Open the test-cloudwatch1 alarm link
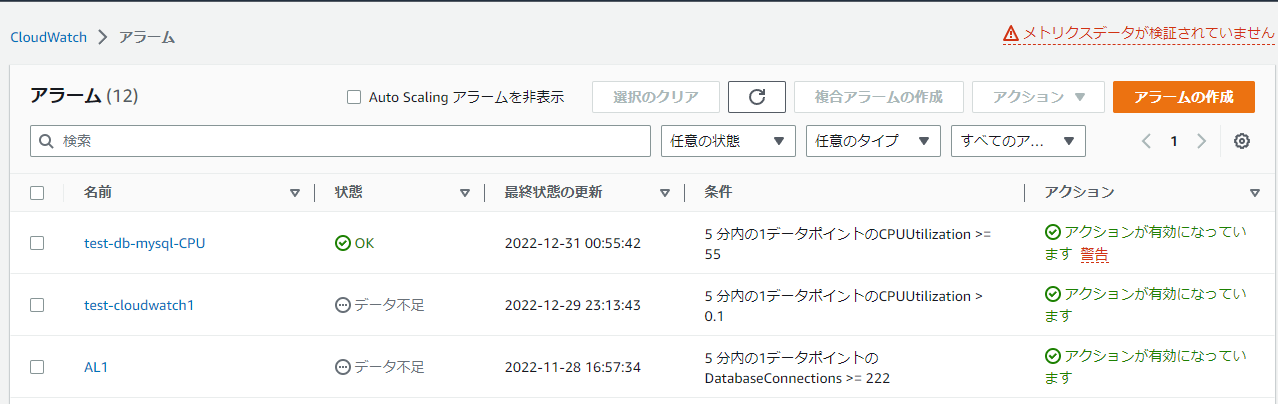Image resolution: width=1278 pixels, height=404 pixels. click(139, 305)
